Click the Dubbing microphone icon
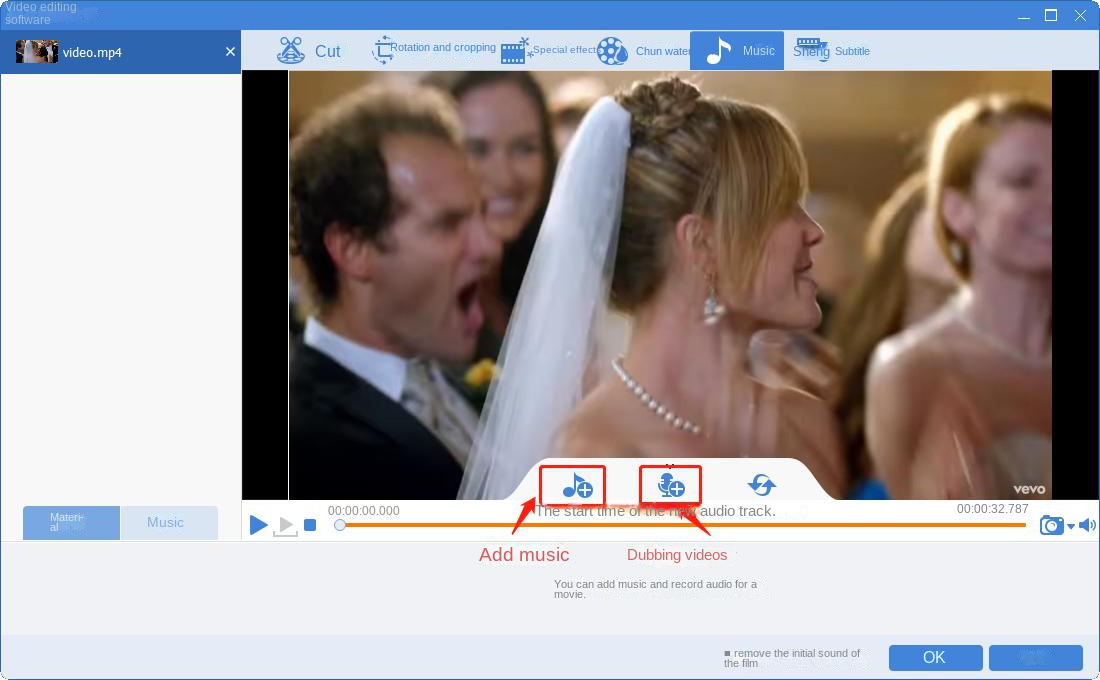 (x=670, y=486)
